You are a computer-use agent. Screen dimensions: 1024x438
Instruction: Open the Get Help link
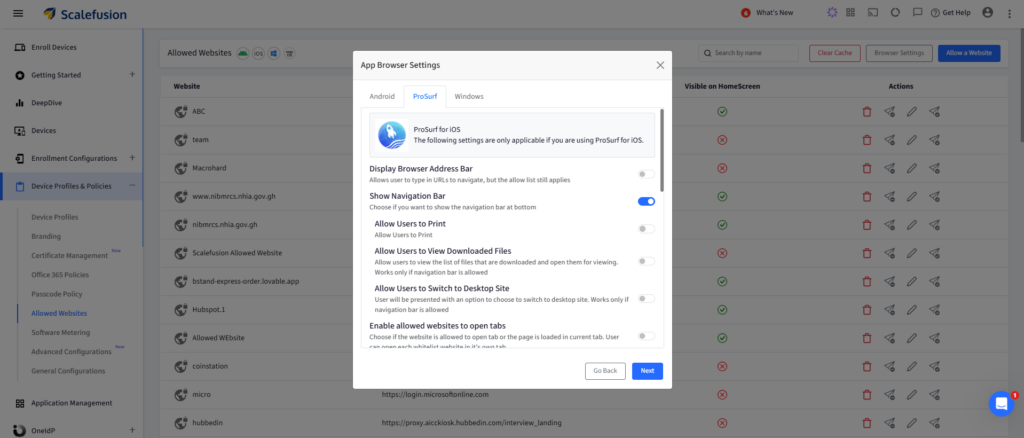pyautogui.click(x=951, y=13)
